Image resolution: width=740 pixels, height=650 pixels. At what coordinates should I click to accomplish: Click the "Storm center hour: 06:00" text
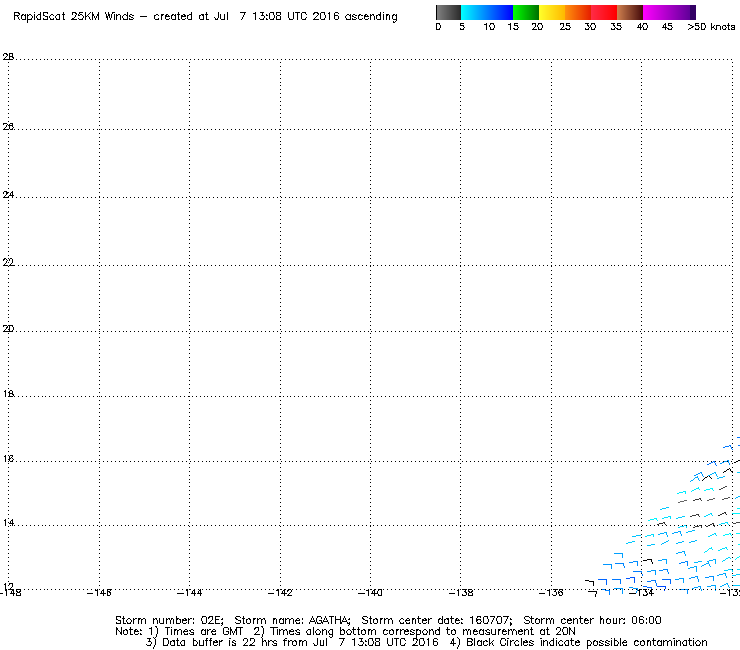click(x=592, y=620)
